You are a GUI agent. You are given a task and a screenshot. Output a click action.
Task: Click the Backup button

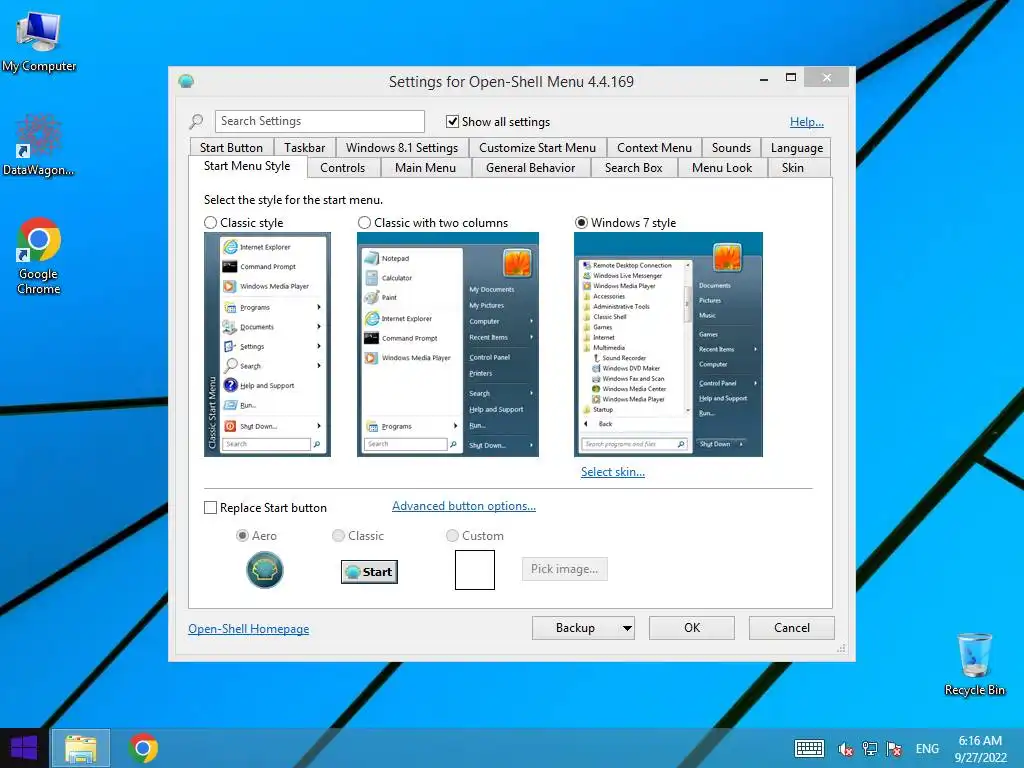point(575,628)
